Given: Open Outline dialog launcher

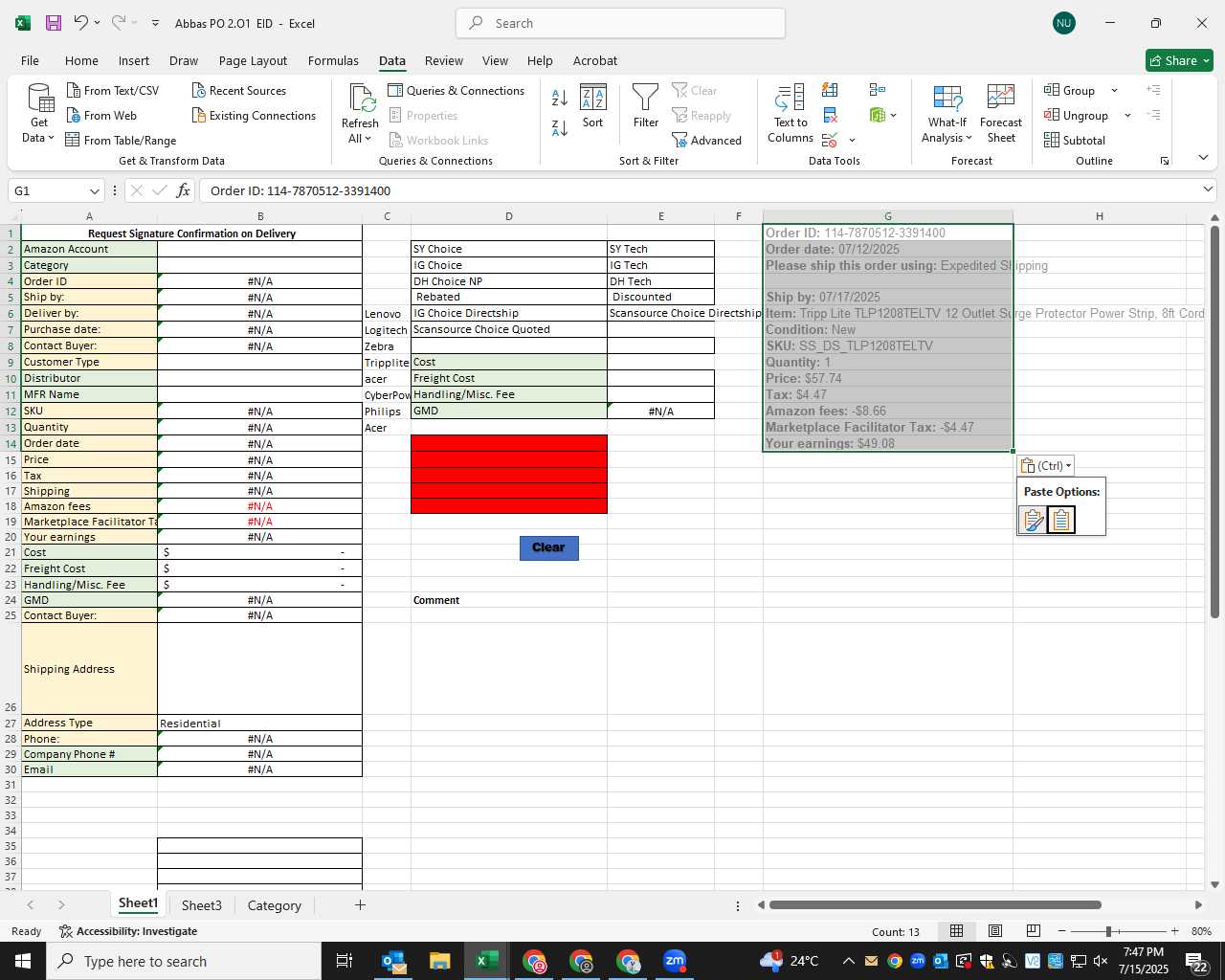Looking at the screenshot, I should [x=1165, y=161].
